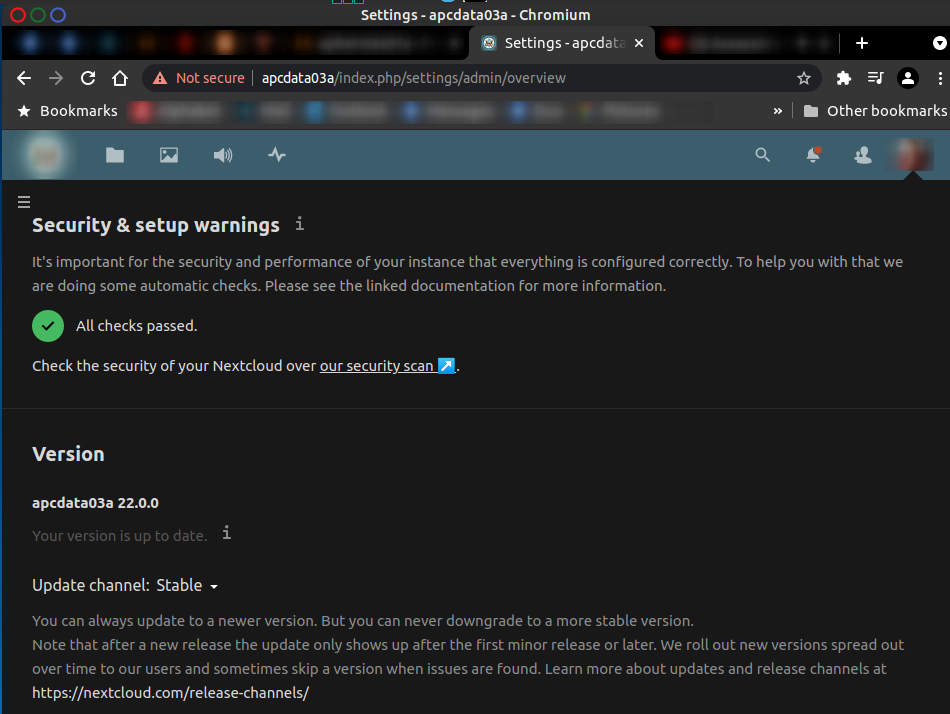The height and width of the screenshot is (714, 950).
Task: Click the Not secure warning indicator
Action: tap(199, 78)
